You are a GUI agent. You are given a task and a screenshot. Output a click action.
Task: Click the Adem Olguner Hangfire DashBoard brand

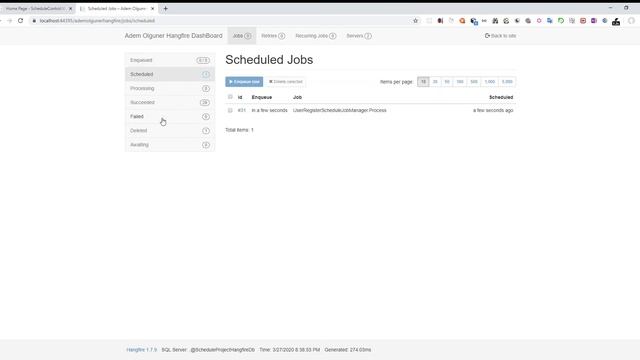[173, 36]
